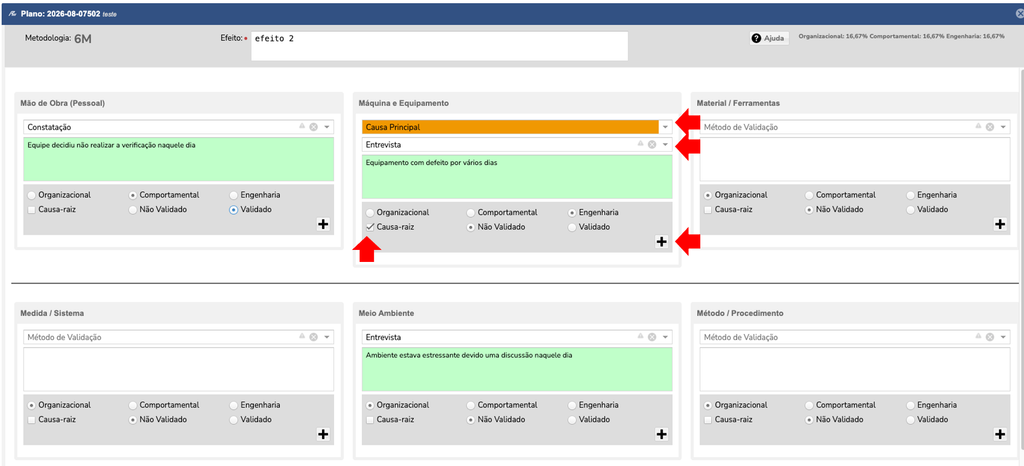Viewport: 1024px width, 466px height.
Task: Click the 'Meio Ambiente' panel heading
Action: pos(386,313)
